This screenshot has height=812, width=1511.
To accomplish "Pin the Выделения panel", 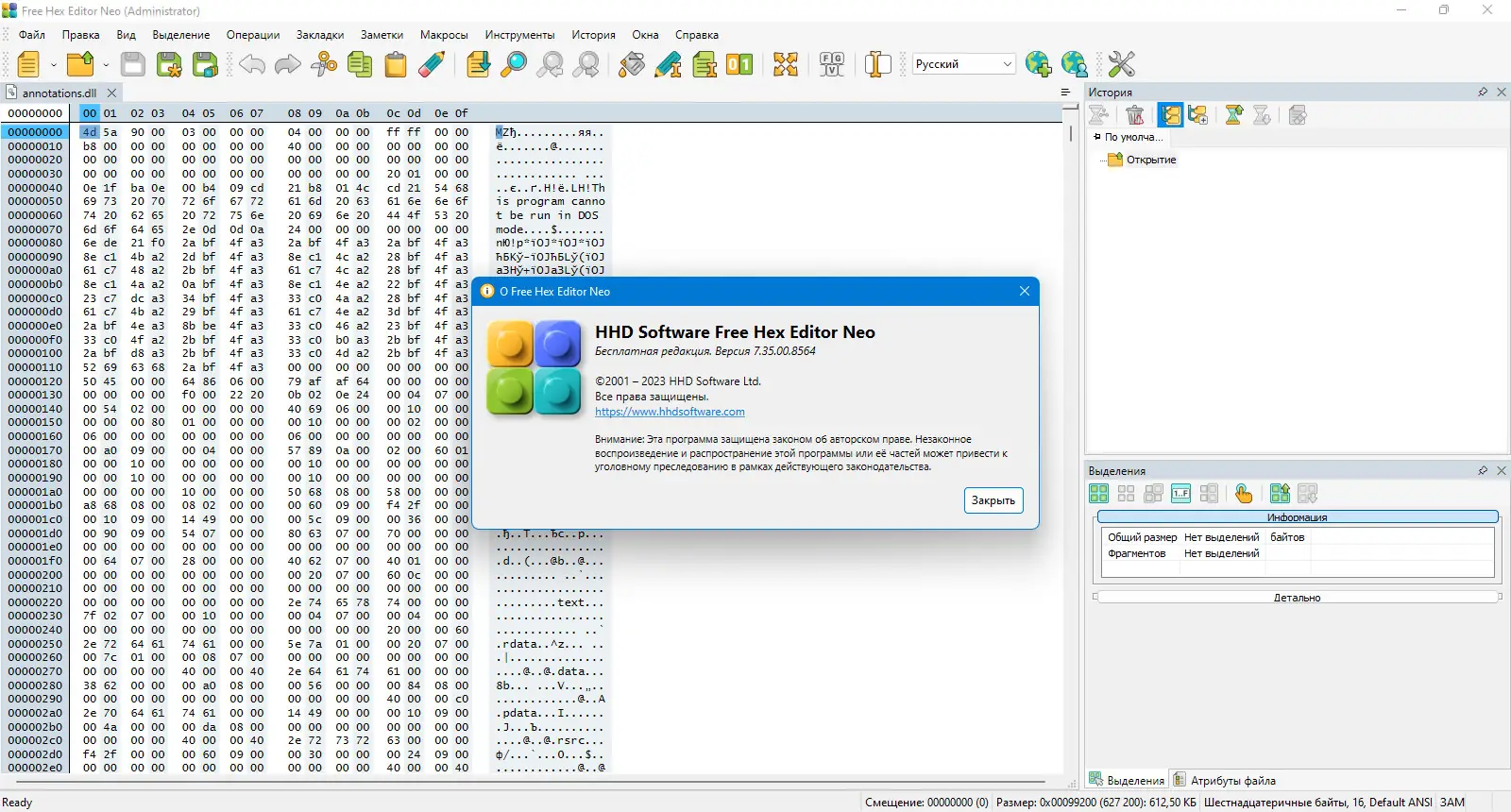I will [x=1483, y=470].
